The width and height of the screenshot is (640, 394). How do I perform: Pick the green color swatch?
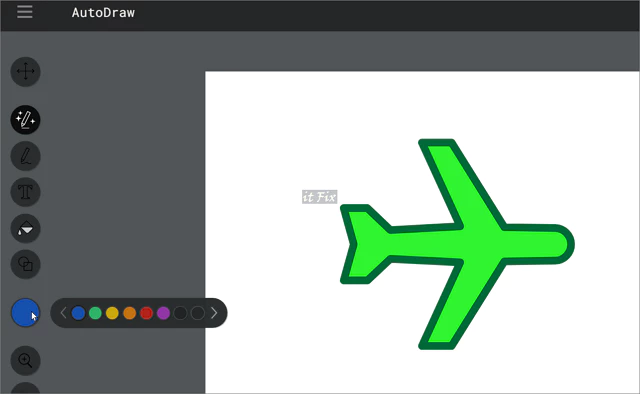coord(95,313)
